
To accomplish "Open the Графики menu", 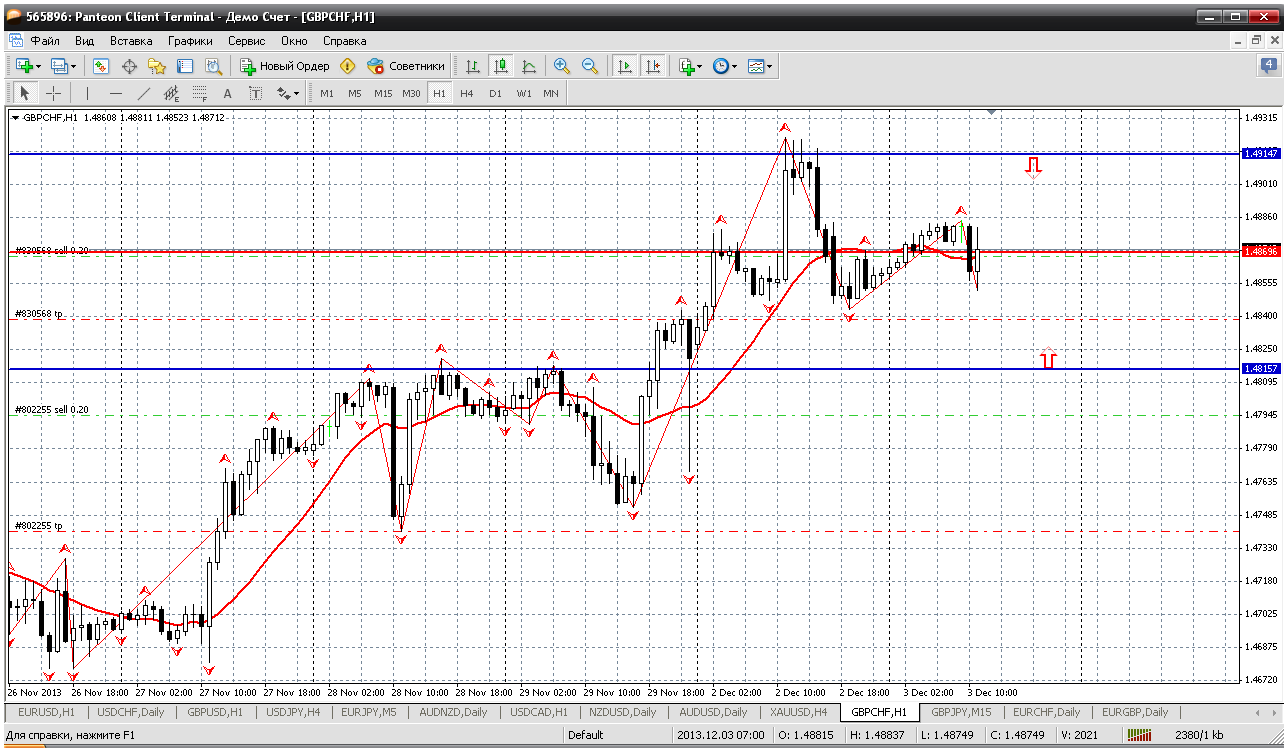I will click(190, 41).
